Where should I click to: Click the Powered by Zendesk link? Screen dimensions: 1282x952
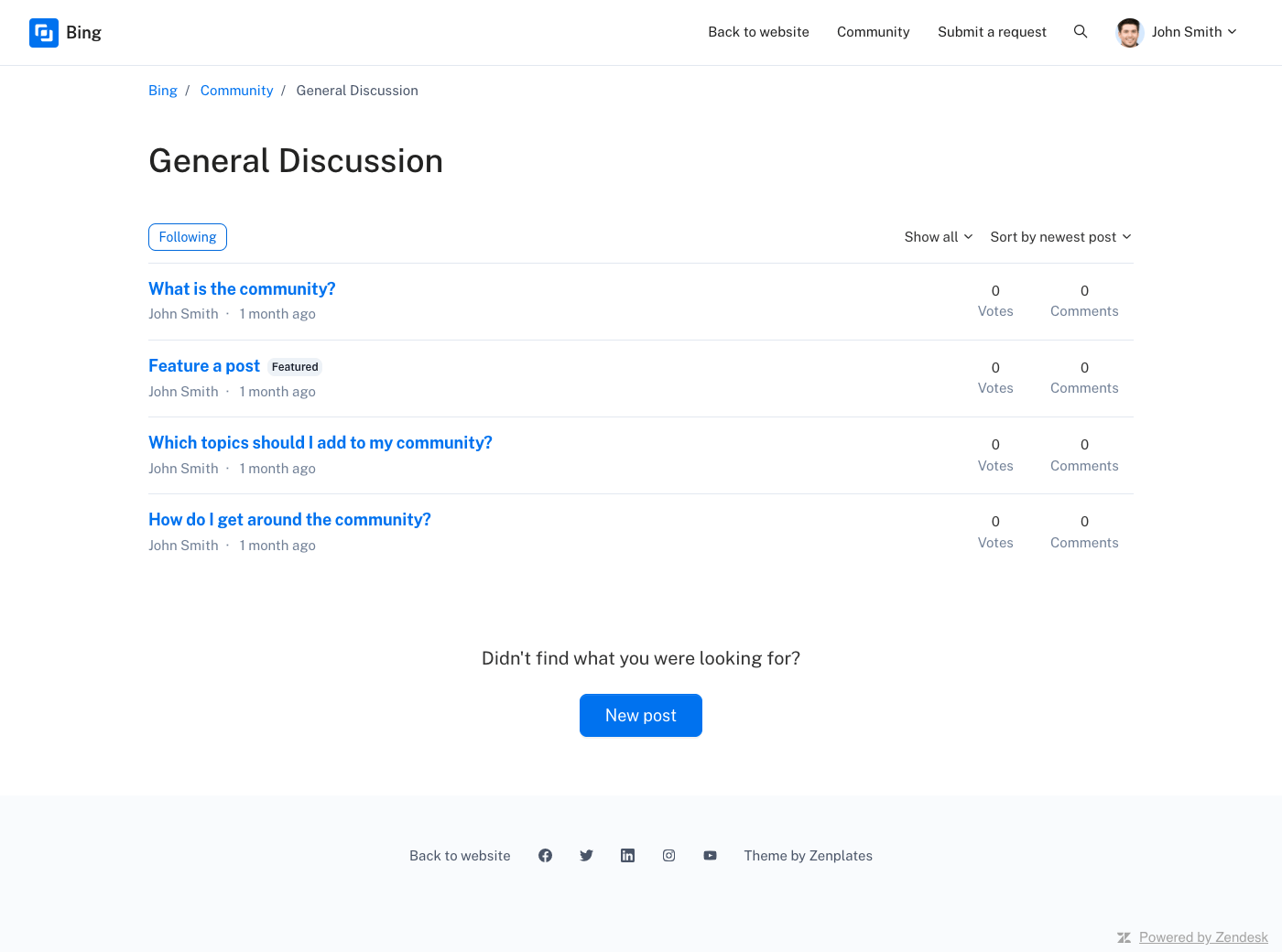[1203, 937]
